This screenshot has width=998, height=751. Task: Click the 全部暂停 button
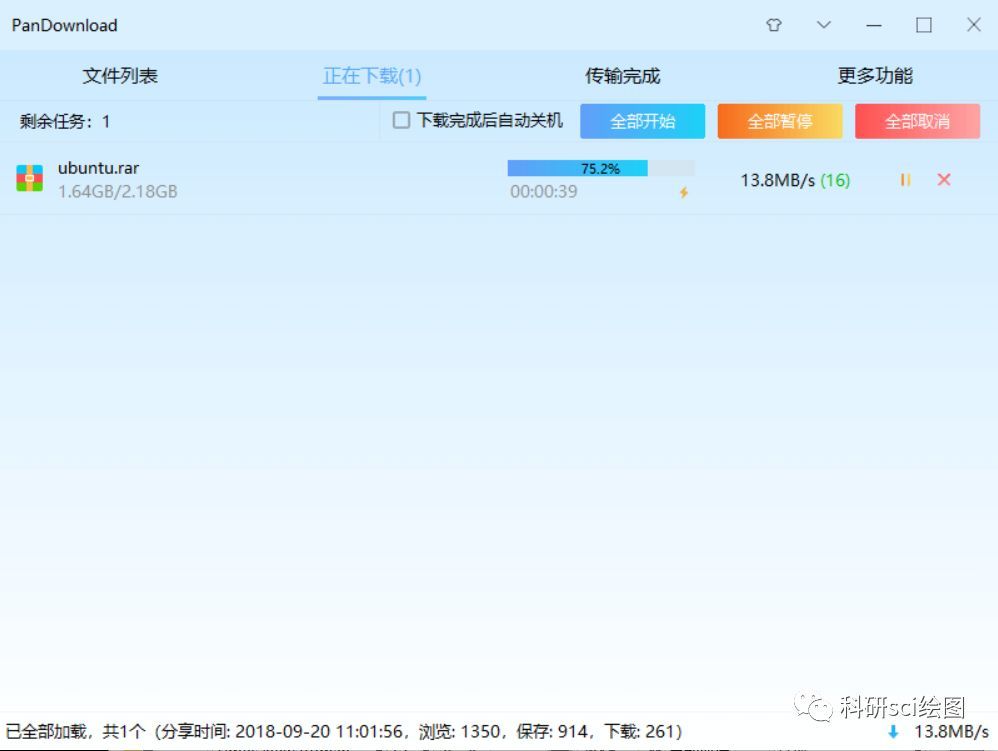[780, 121]
